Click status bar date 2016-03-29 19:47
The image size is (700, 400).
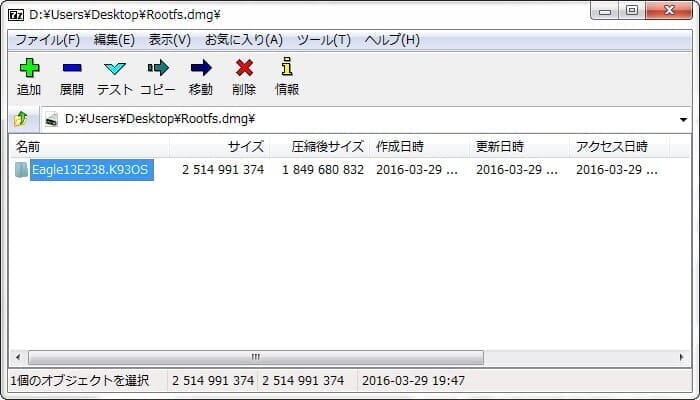click(x=413, y=381)
